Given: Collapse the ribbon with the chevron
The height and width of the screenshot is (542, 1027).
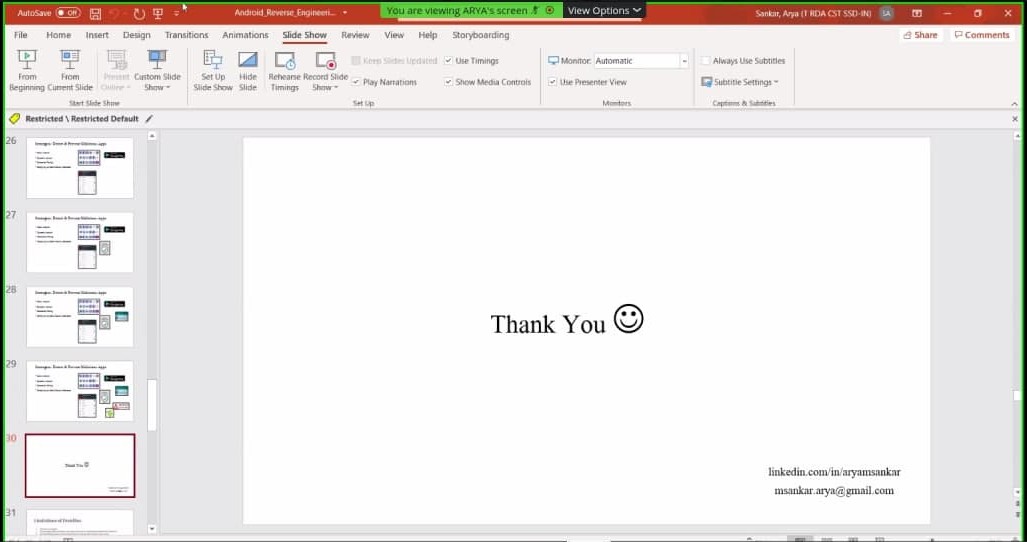Looking at the screenshot, I should [x=1015, y=103].
